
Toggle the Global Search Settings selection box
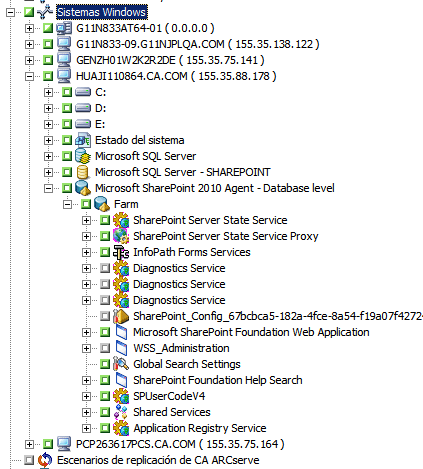point(105,364)
